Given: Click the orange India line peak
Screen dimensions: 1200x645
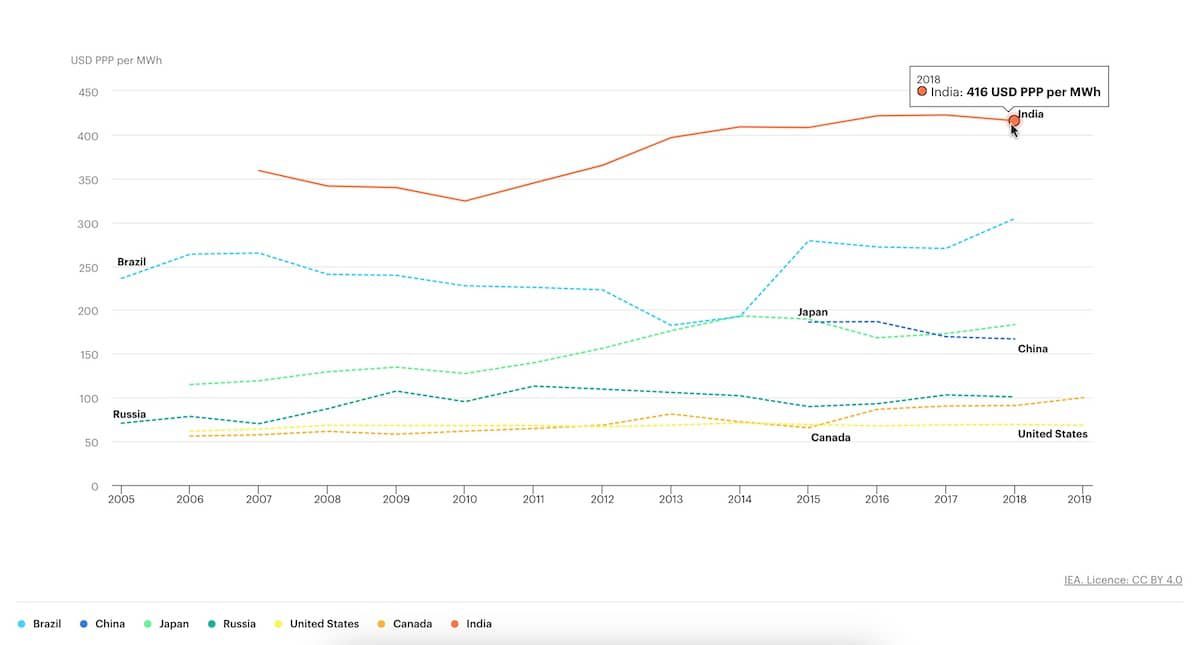Looking at the screenshot, I should 910,115.
